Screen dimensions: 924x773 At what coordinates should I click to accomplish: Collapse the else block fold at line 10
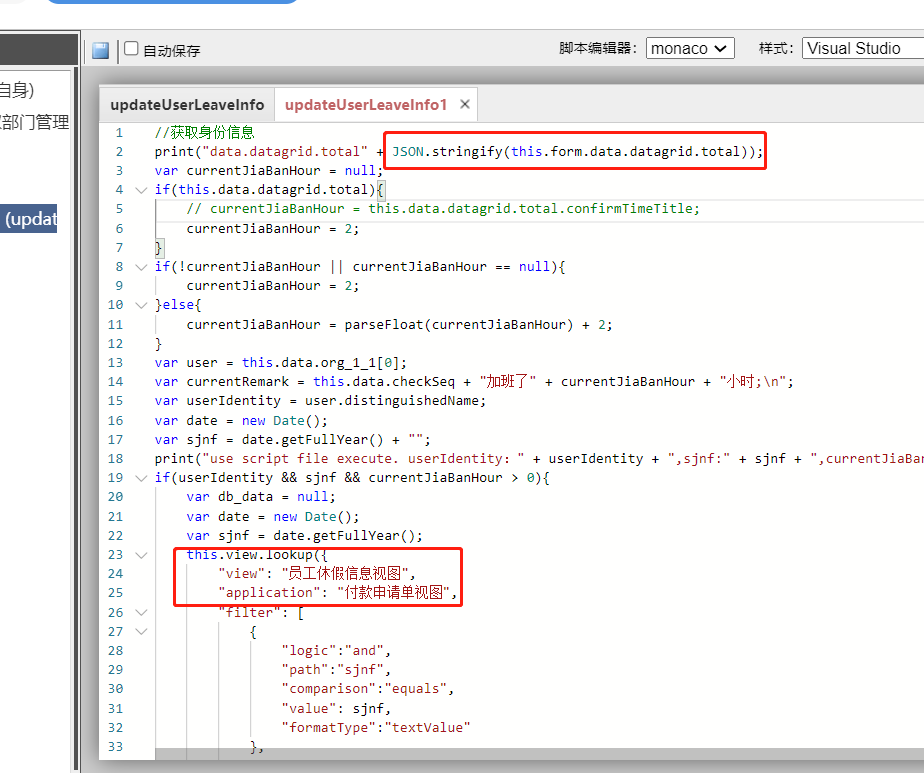point(141,305)
